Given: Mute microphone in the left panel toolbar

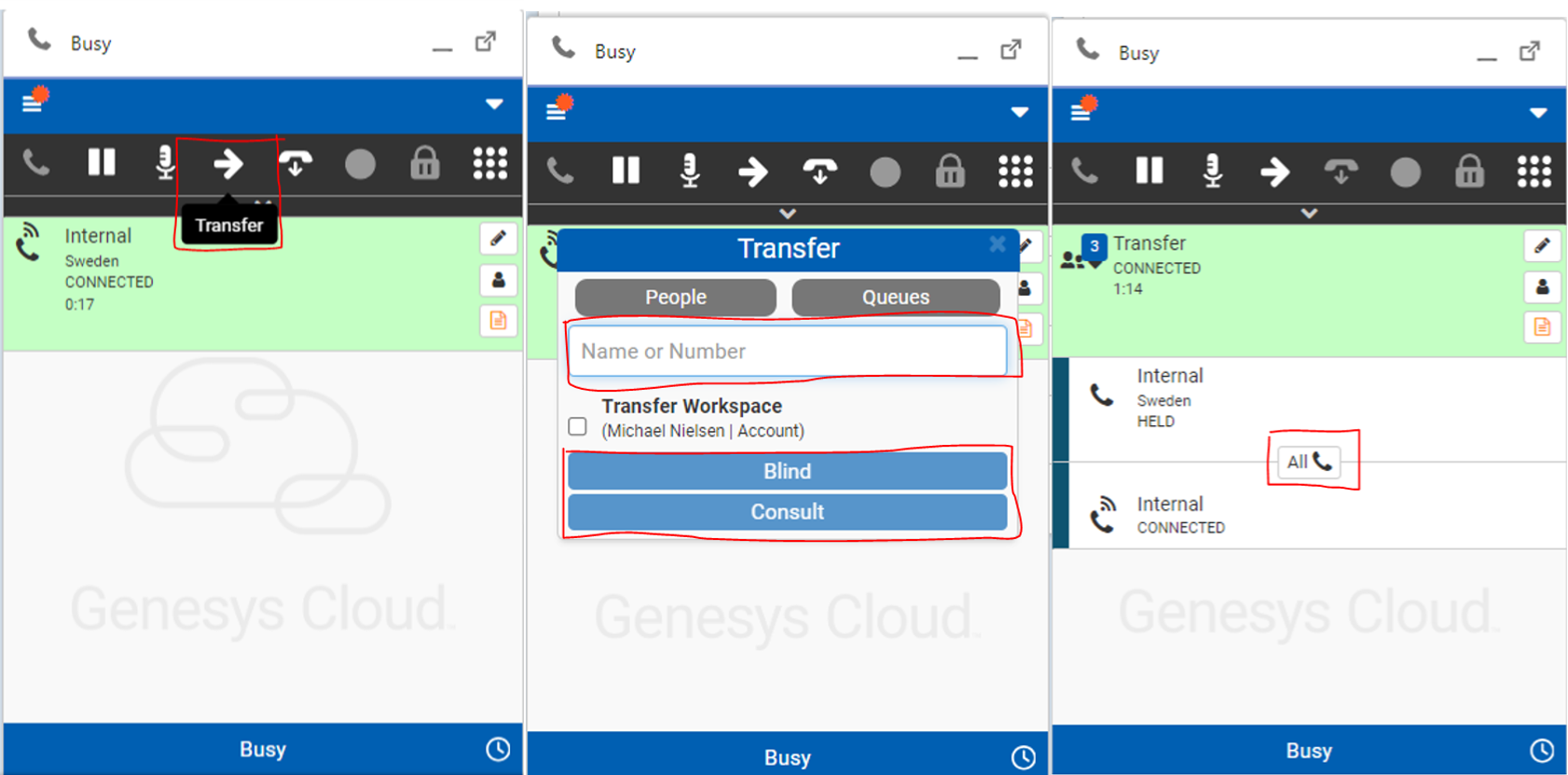Looking at the screenshot, I should click(165, 163).
